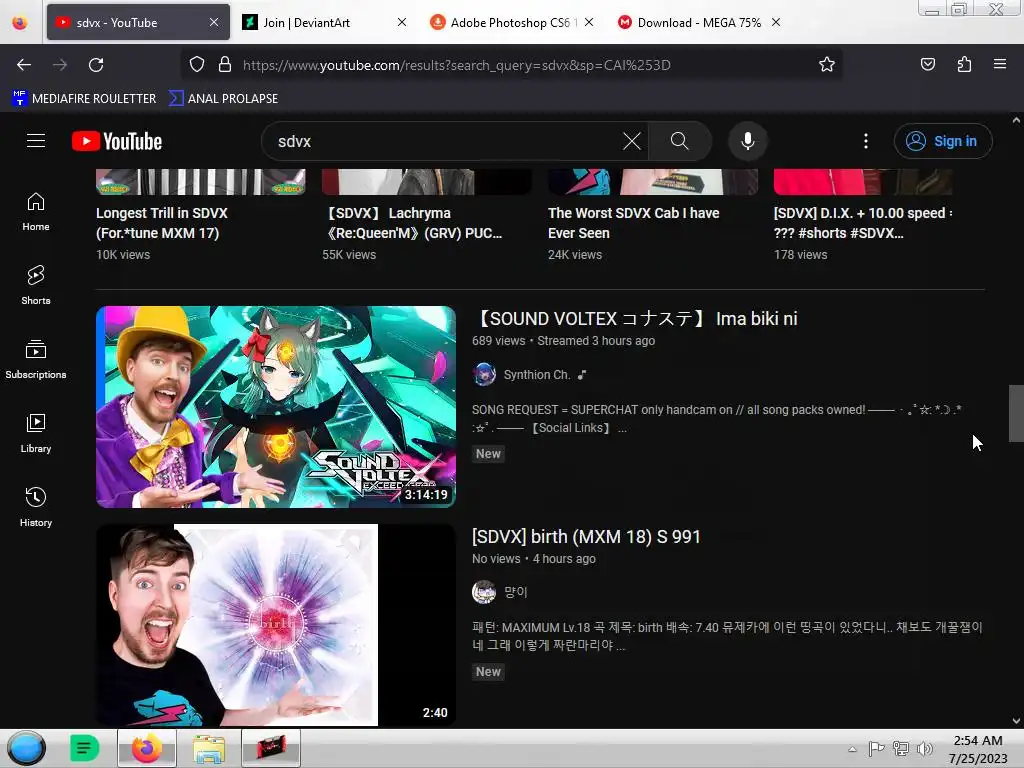Show hidden tray icons arrow

point(852,749)
